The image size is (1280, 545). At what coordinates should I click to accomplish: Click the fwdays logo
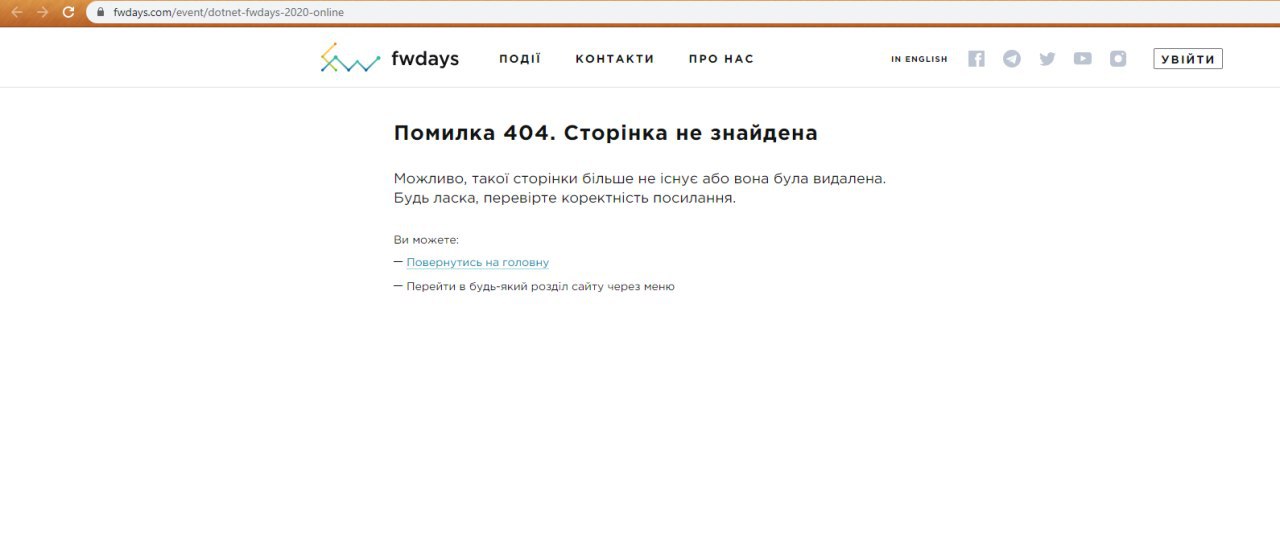tap(389, 58)
